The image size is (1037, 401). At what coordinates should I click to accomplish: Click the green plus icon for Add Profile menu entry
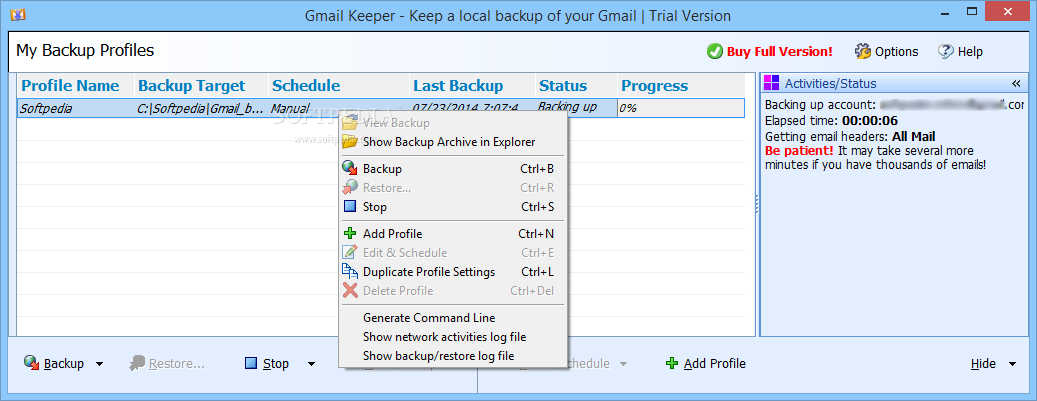coord(350,234)
